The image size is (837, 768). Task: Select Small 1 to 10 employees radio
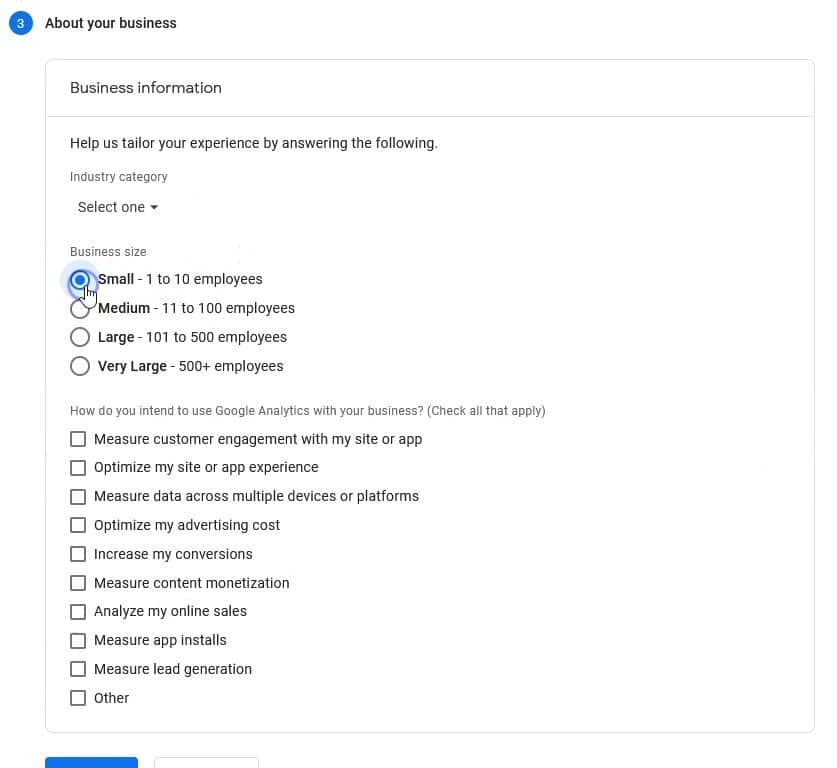point(80,280)
